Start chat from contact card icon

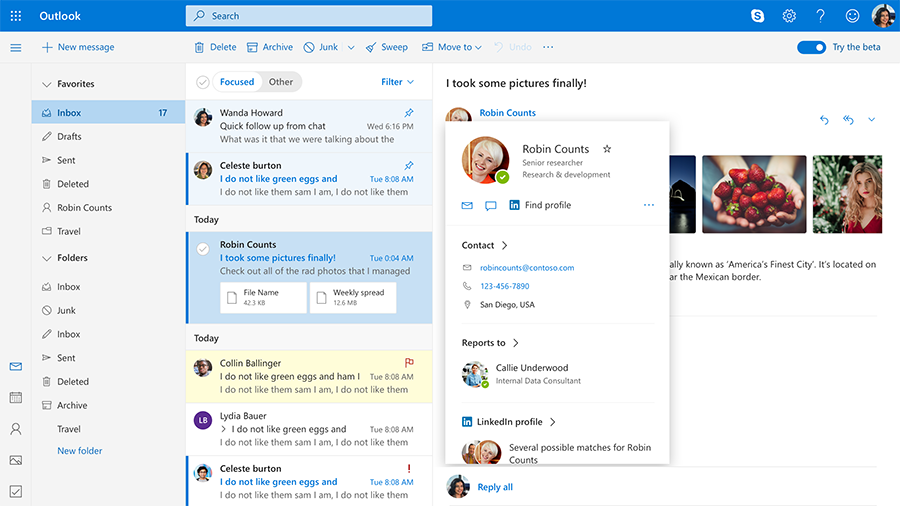491,205
